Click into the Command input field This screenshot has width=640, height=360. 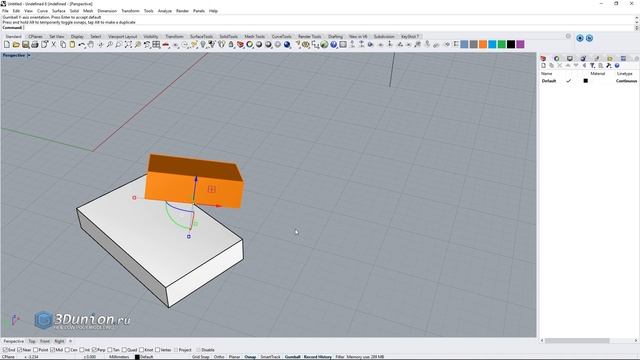pyautogui.click(x=327, y=28)
